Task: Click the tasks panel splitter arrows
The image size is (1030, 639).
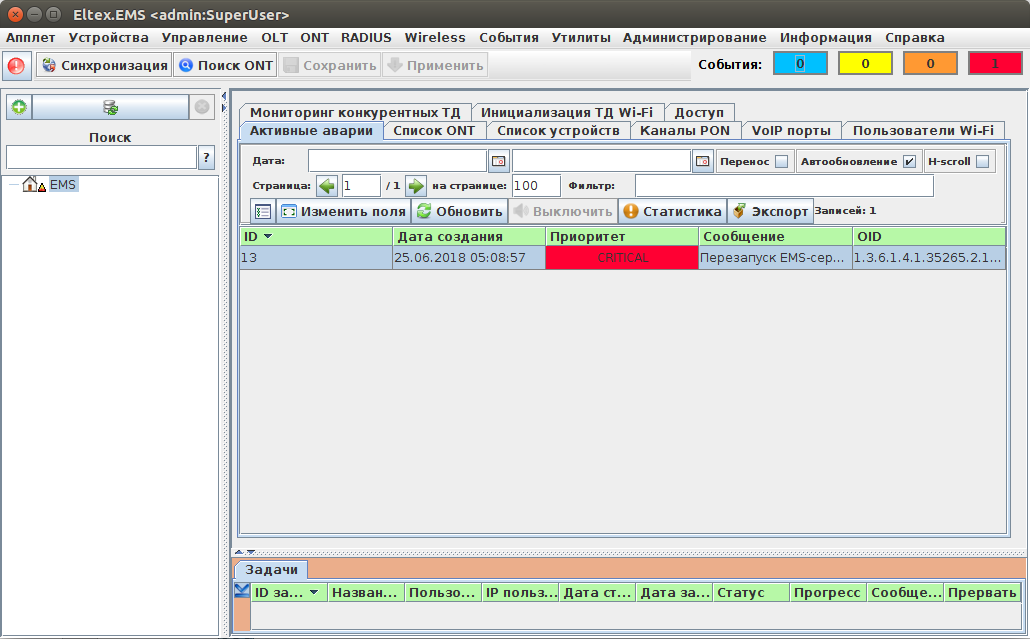Action: coord(244,552)
